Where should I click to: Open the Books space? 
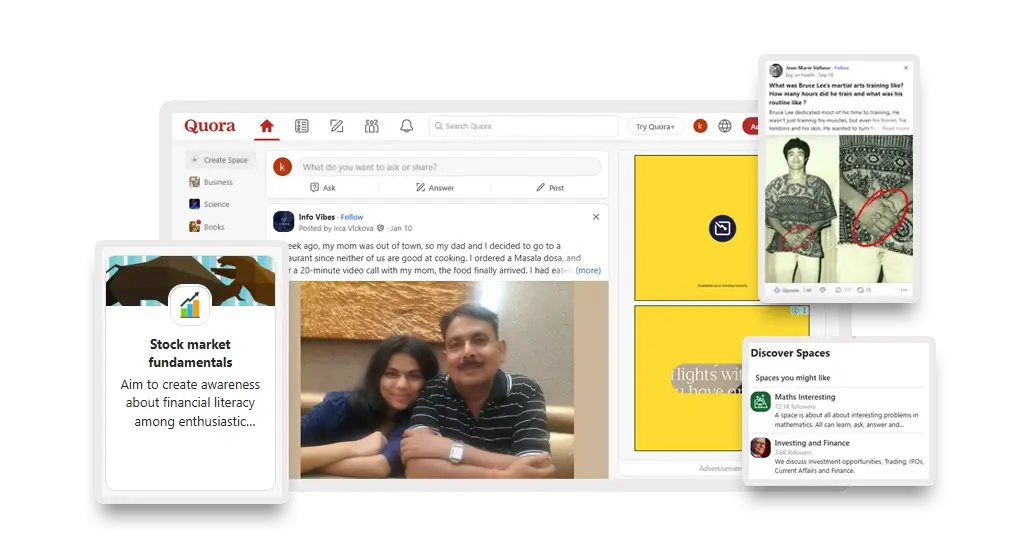pyautogui.click(x=207, y=227)
